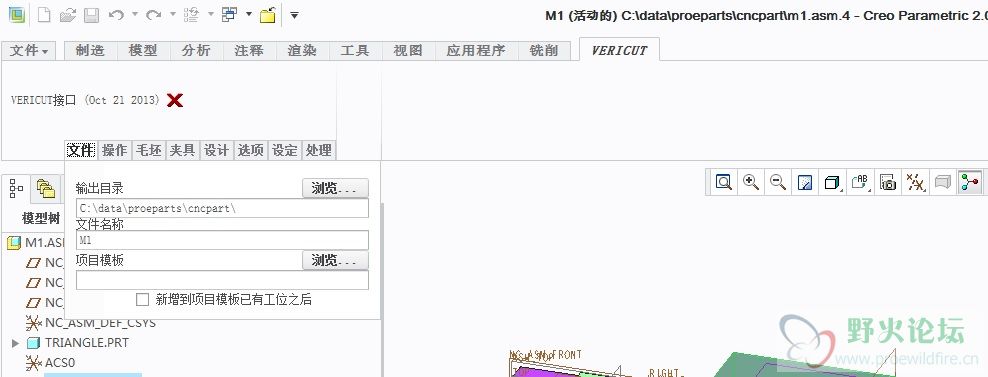Click 浏览 button for 输出目录
988x377 pixels.
tap(335, 188)
